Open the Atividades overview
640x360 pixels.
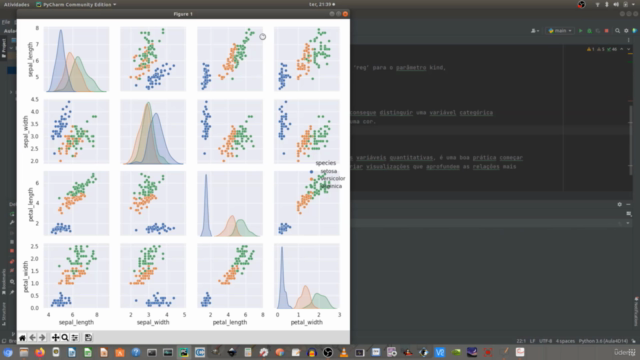pyautogui.click(x=16, y=4)
